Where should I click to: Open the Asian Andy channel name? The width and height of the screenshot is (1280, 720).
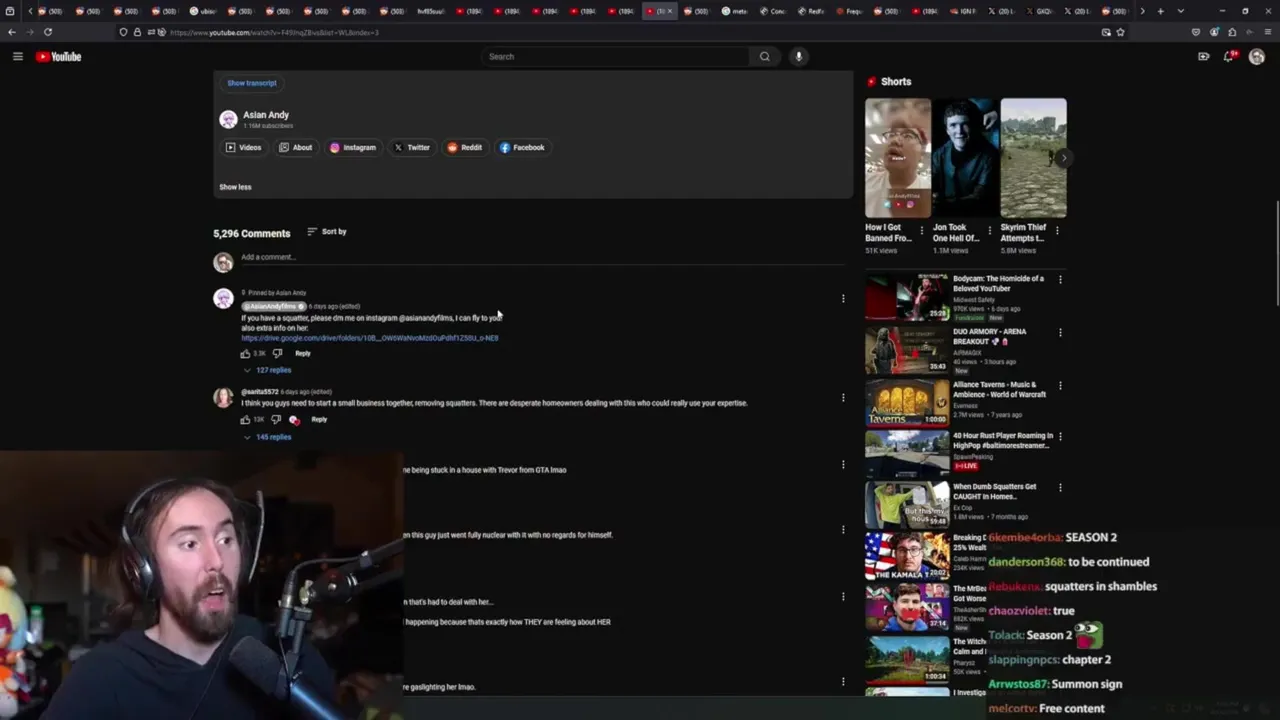265,115
